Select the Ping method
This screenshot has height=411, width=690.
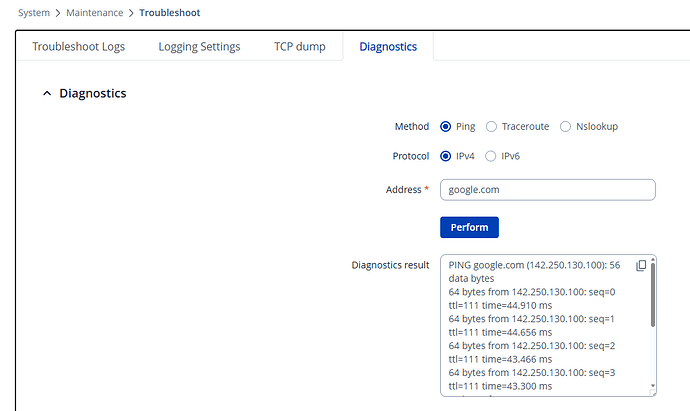coord(446,127)
